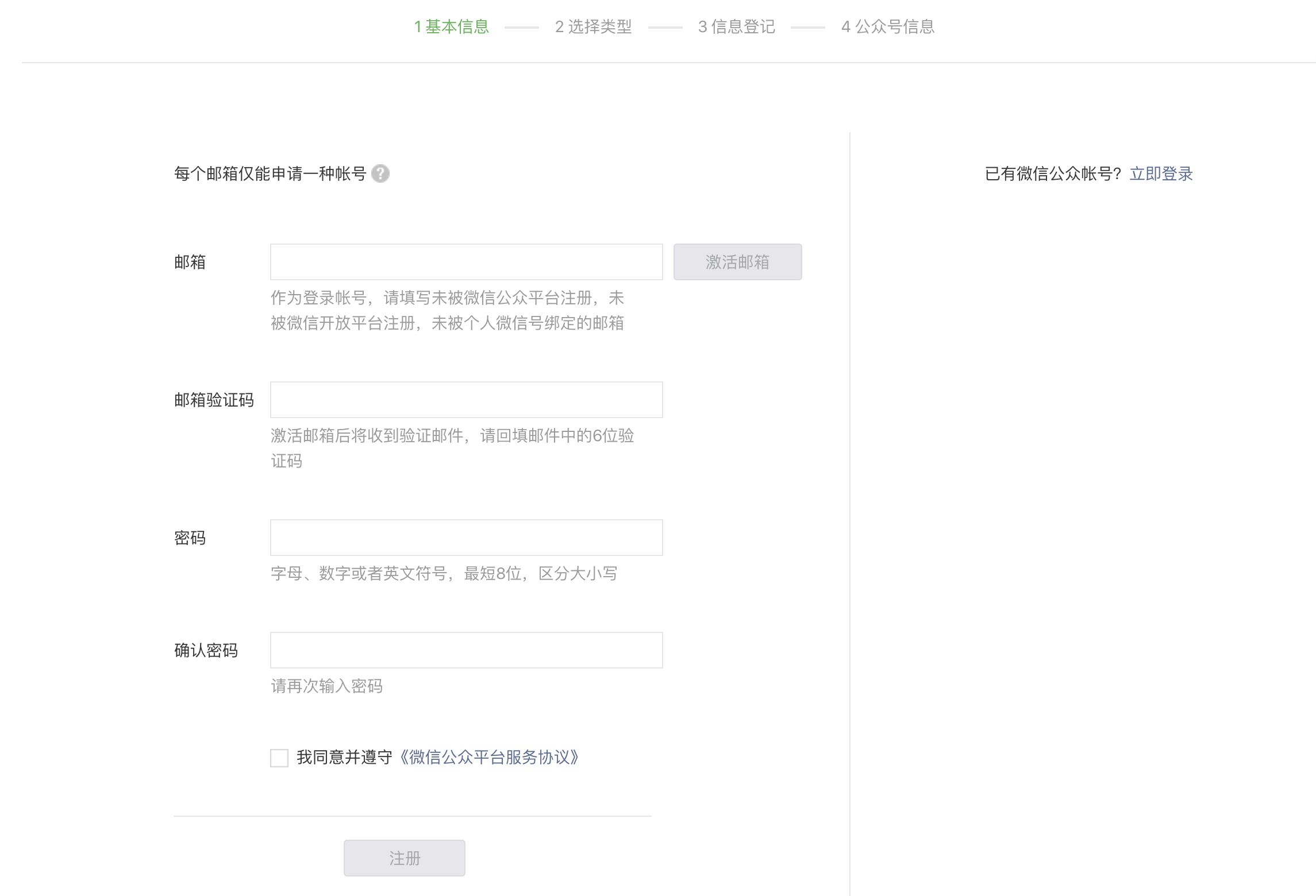Go to step 4 公众号信息

pos(888,26)
